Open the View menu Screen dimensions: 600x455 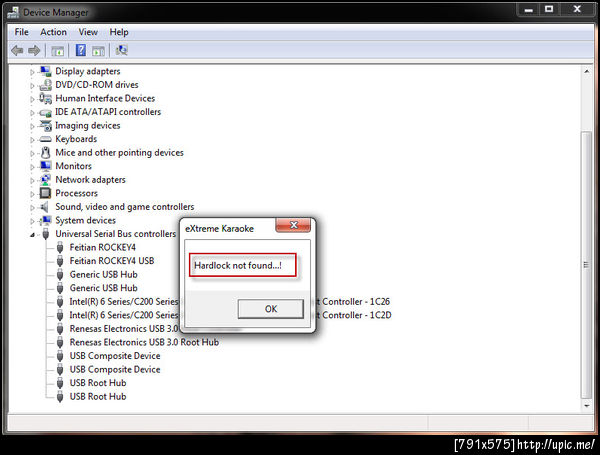(x=88, y=32)
